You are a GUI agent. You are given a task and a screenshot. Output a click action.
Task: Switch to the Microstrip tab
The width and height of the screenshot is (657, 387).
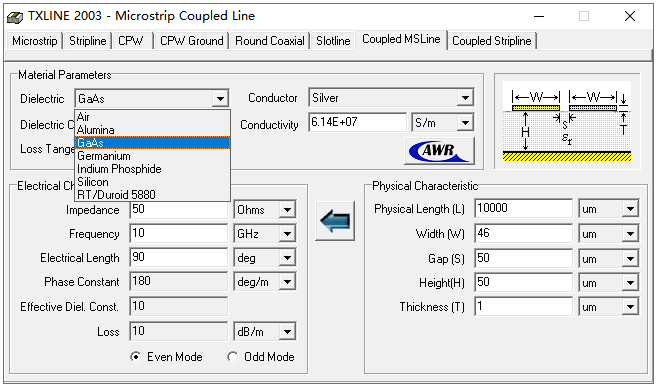tap(35, 41)
